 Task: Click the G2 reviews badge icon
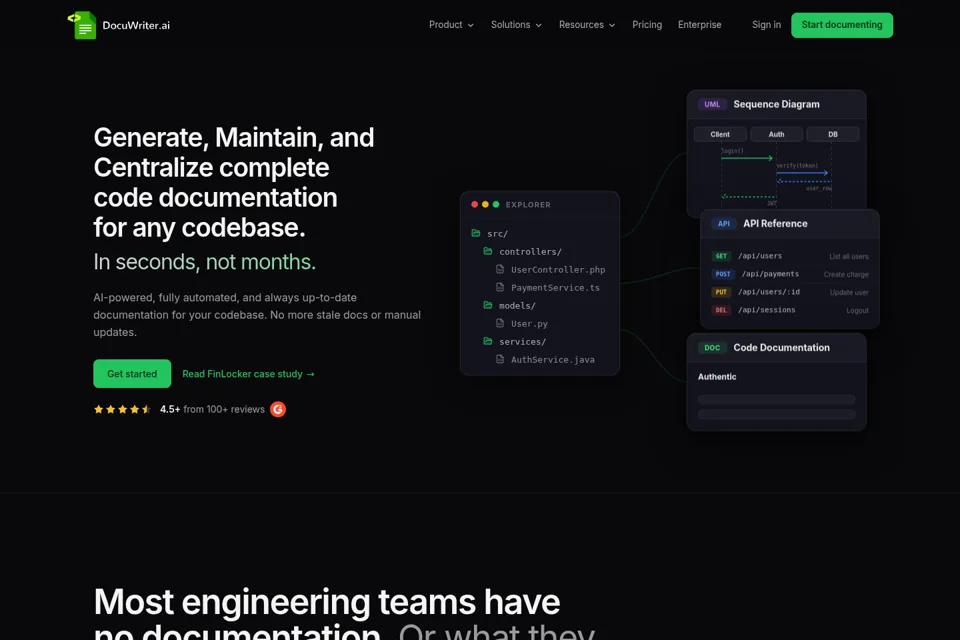click(x=278, y=409)
